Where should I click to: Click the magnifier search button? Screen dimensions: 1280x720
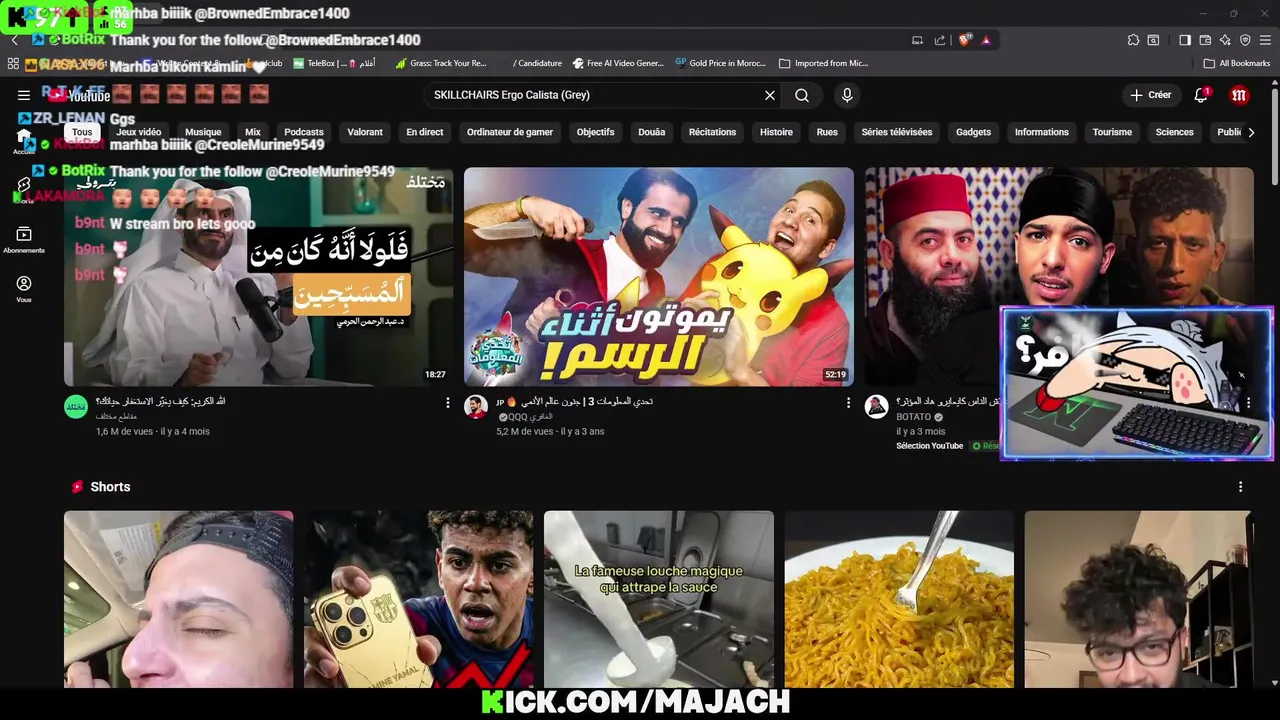coord(802,95)
